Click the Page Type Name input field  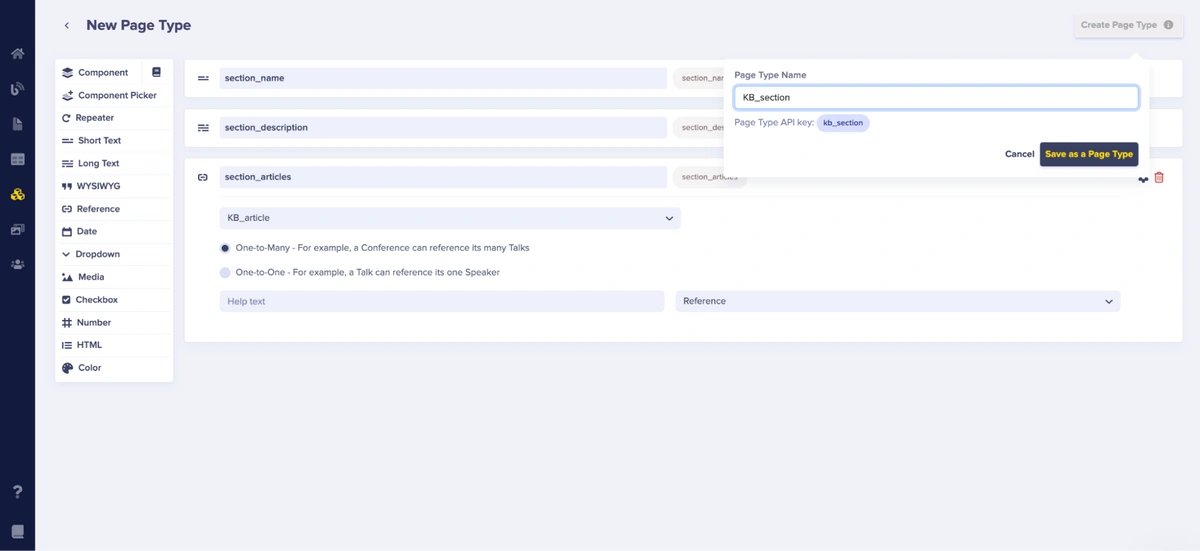tap(936, 98)
